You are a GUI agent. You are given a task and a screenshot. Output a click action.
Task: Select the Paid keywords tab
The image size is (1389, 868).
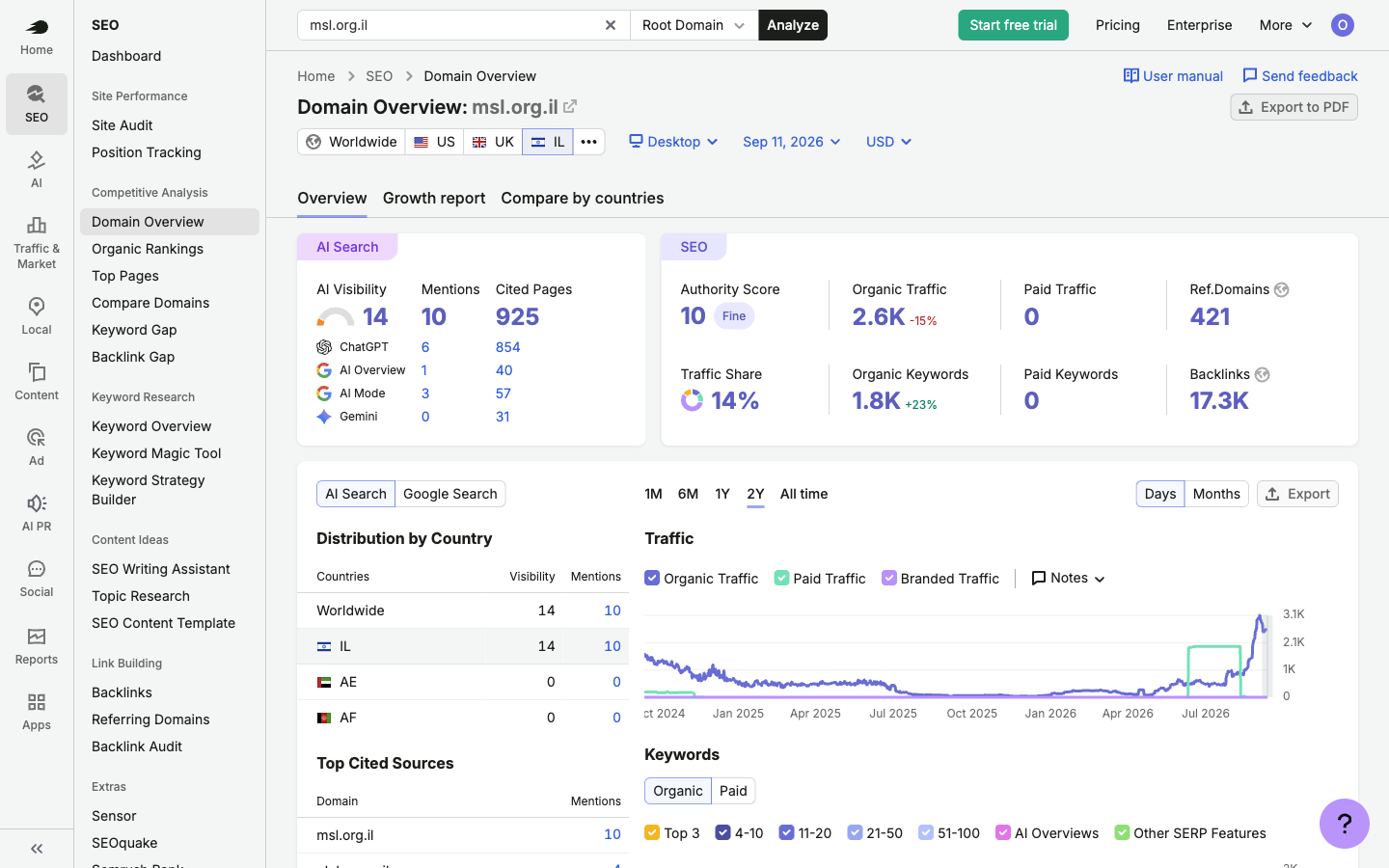coord(733,791)
